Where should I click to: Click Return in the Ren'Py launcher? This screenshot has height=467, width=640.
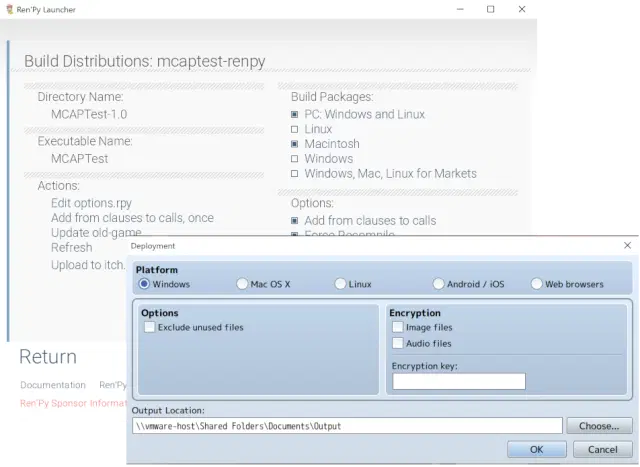pos(48,357)
